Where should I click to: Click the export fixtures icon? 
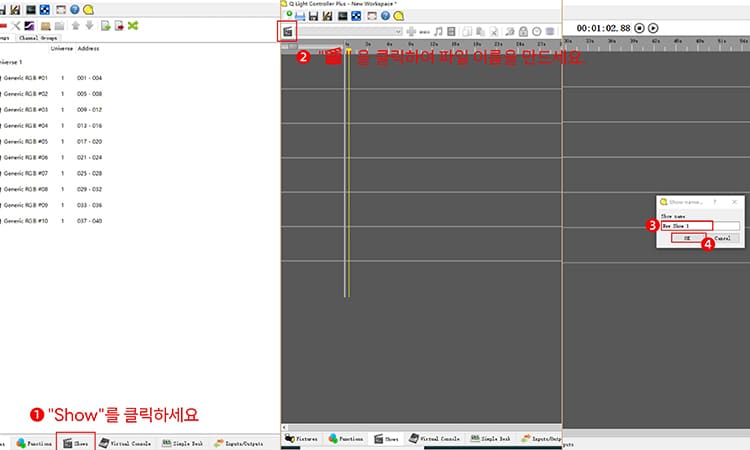(119, 26)
